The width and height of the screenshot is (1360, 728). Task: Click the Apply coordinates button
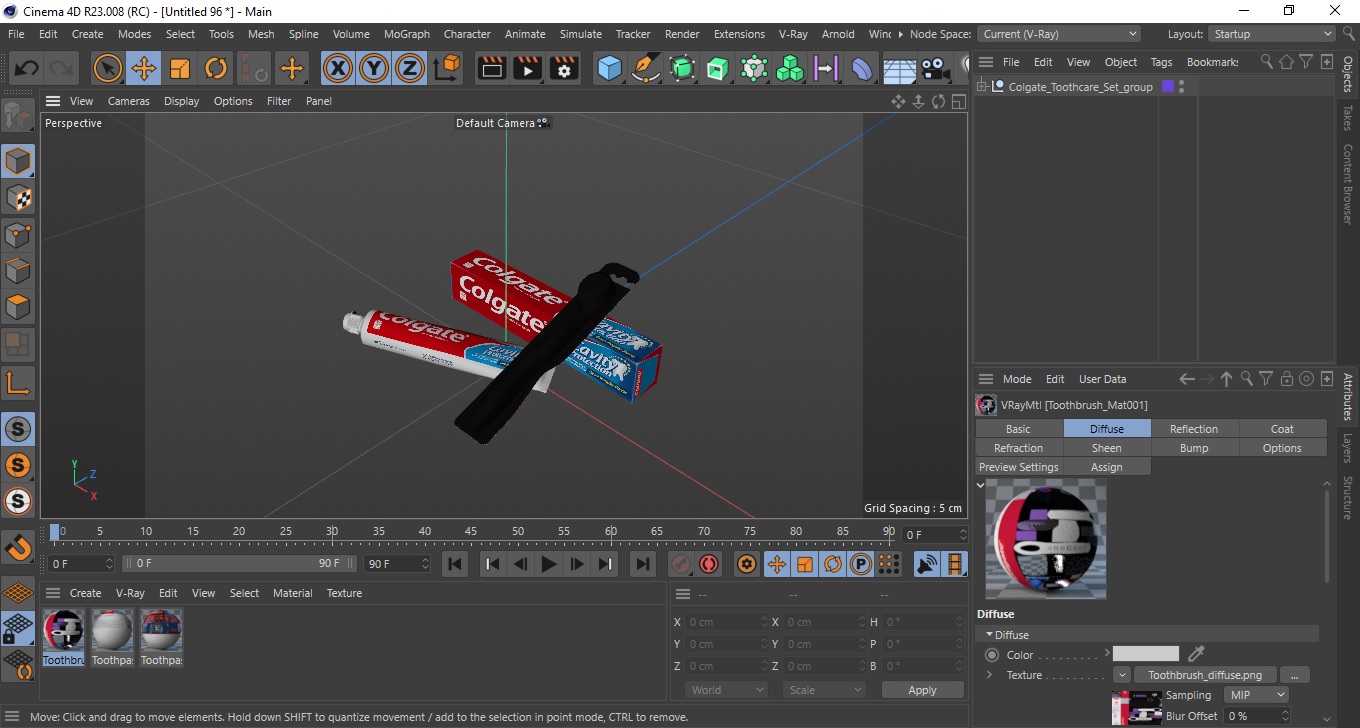pyautogui.click(x=922, y=690)
